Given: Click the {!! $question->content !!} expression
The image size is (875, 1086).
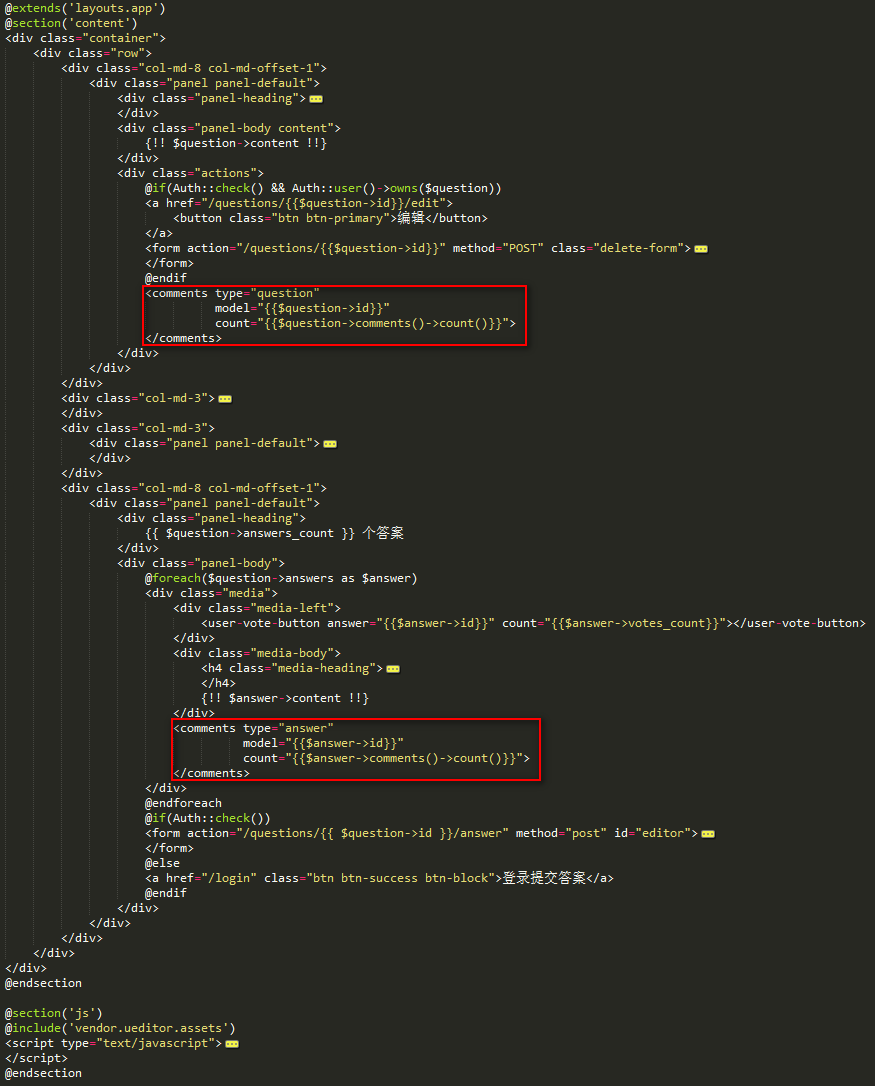Looking at the screenshot, I should 236,143.
